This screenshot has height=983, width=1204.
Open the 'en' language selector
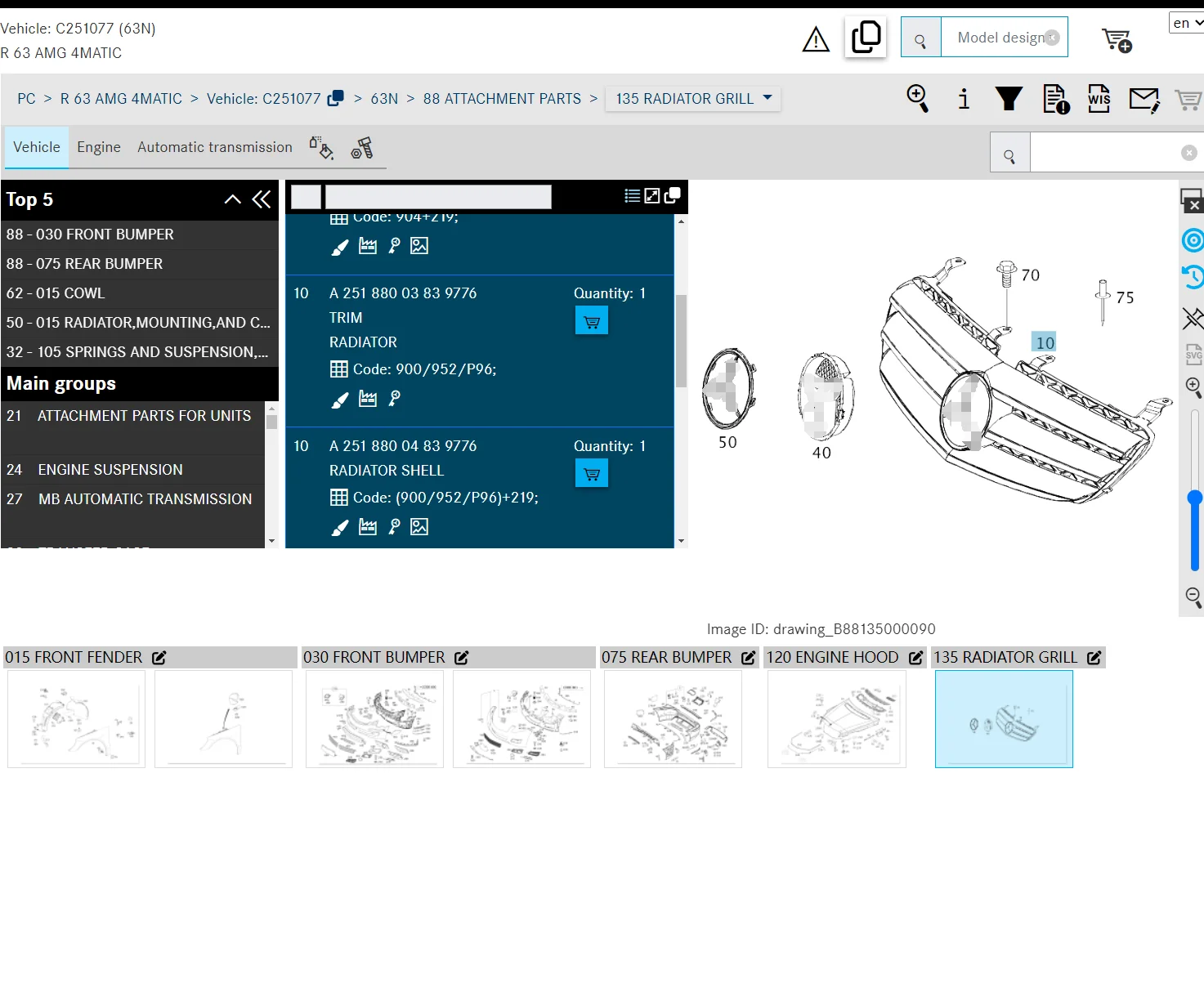pyautogui.click(x=1186, y=23)
